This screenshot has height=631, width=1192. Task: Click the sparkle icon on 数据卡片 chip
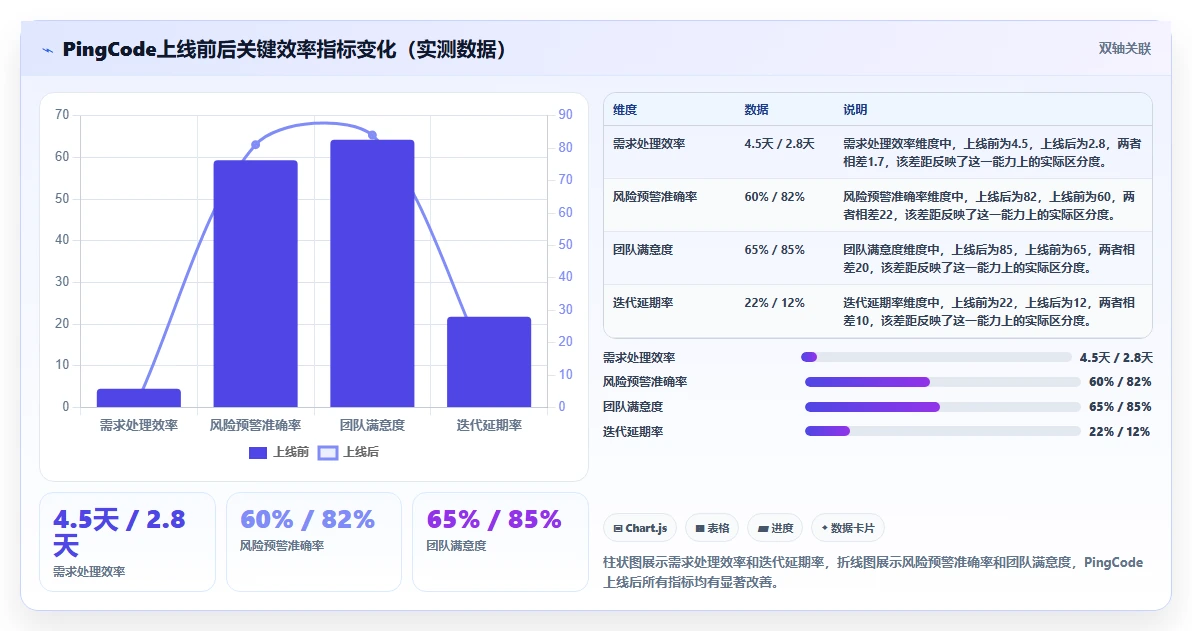click(x=825, y=528)
